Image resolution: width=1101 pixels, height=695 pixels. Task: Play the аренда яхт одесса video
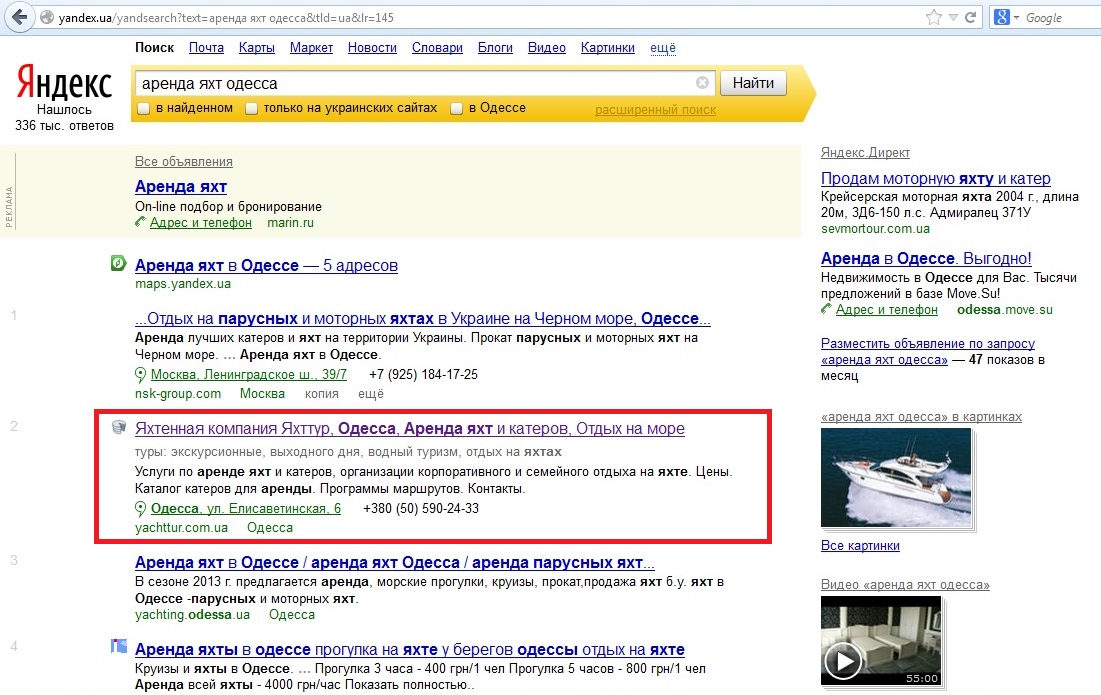click(x=843, y=661)
